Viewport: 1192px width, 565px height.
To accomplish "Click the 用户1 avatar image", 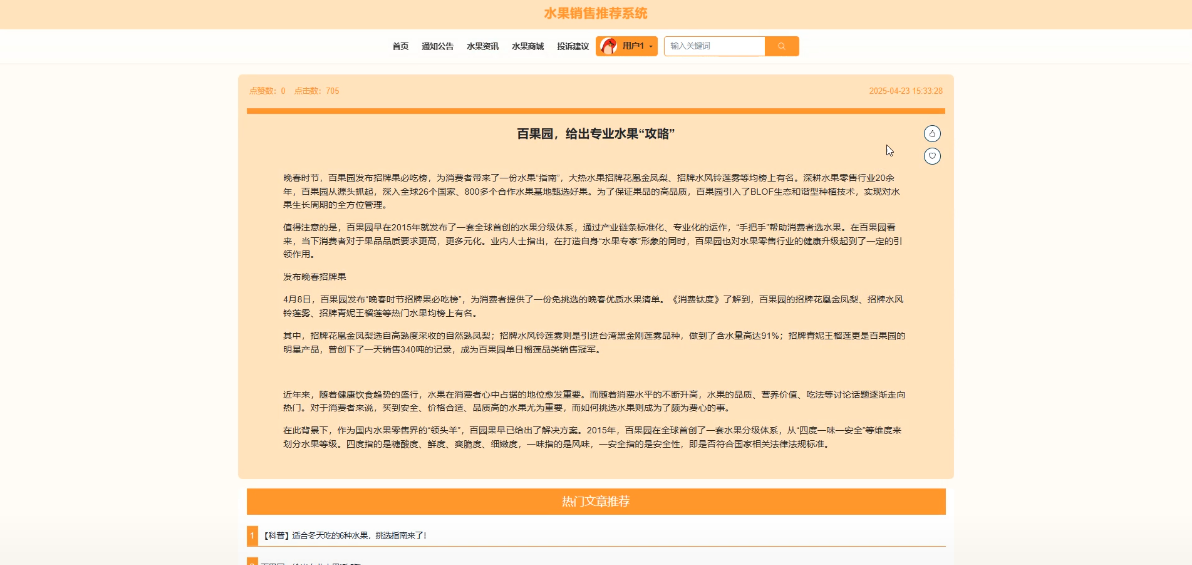I will [x=608, y=46].
